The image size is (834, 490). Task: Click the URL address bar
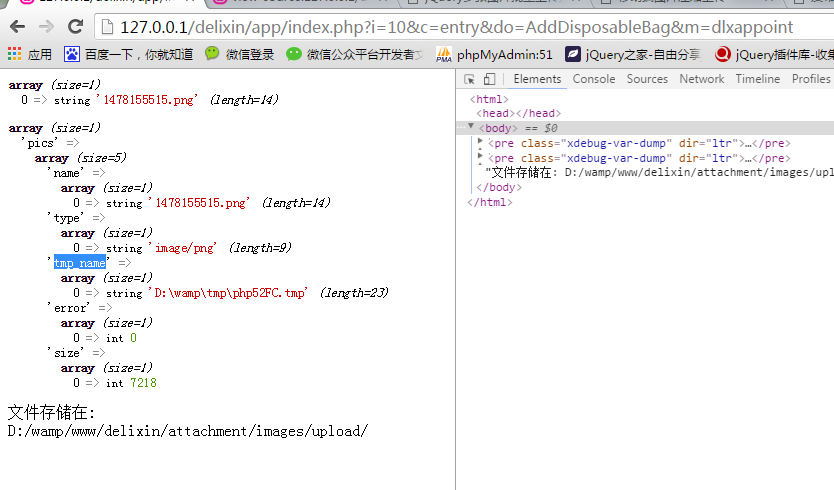pos(450,27)
